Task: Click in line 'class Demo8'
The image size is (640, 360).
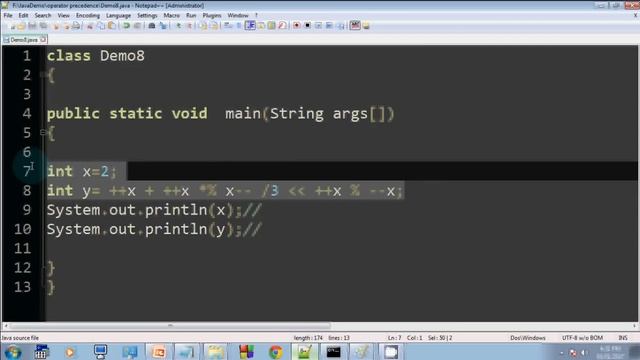Action: tap(96, 56)
